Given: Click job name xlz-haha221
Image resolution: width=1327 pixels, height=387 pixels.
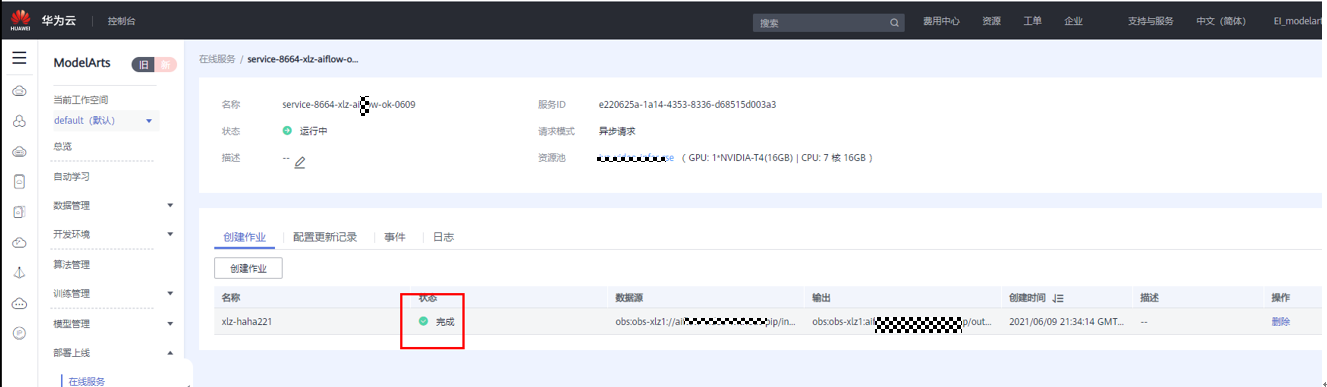Looking at the screenshot, I should pyautogui.click(x=247, y=321).
